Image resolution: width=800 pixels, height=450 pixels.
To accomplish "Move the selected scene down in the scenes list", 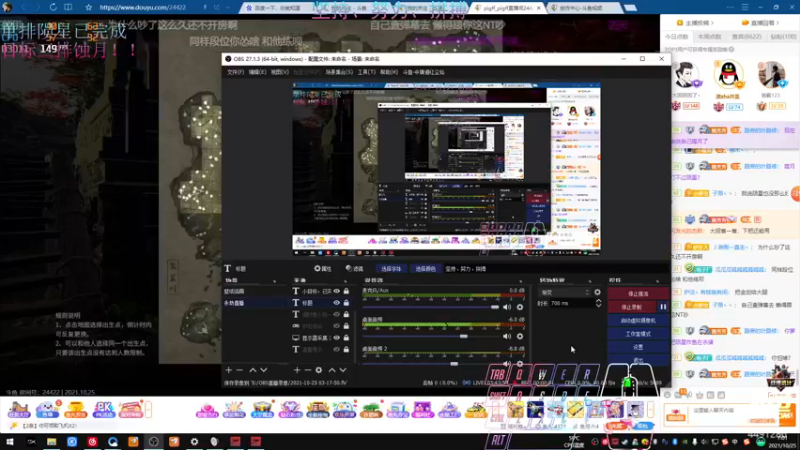I will click(x=264, y=370).
